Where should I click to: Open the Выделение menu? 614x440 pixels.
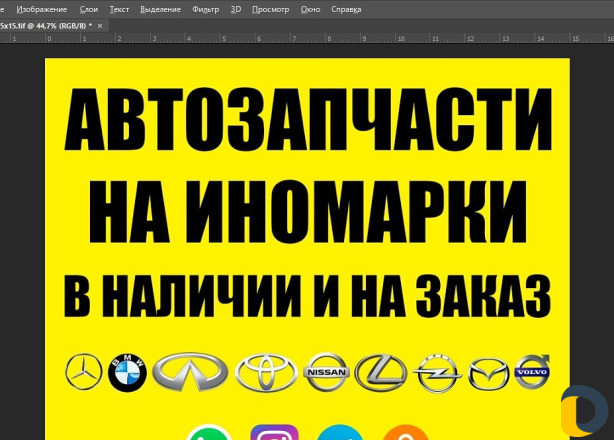161,9
